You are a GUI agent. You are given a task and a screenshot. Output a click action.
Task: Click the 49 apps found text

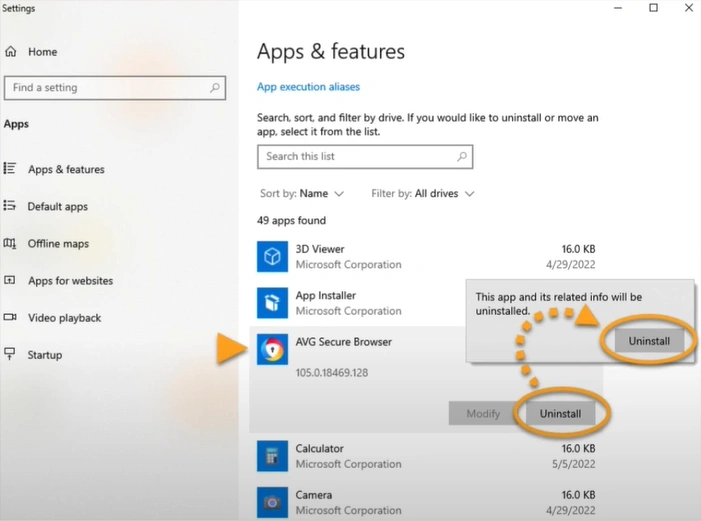[x=291, y=220]
